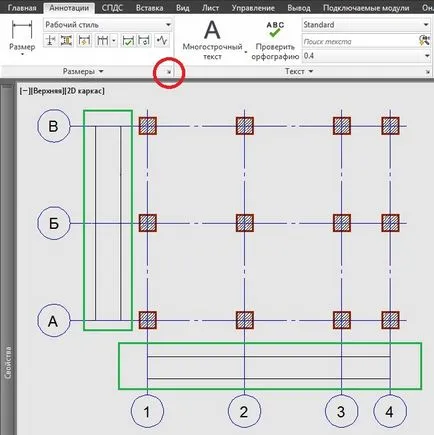Select hatched column at axes А and 1
Screen dimensions: 434x435
pos(147,320)
